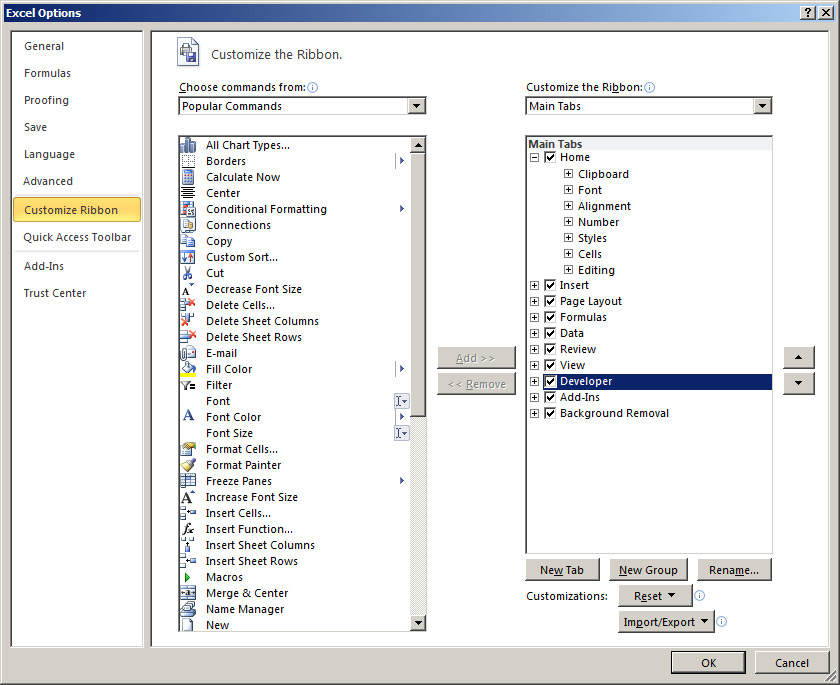Move selected tab down with arrow button
Screen dimensions: 840x685
pos(798,383)
